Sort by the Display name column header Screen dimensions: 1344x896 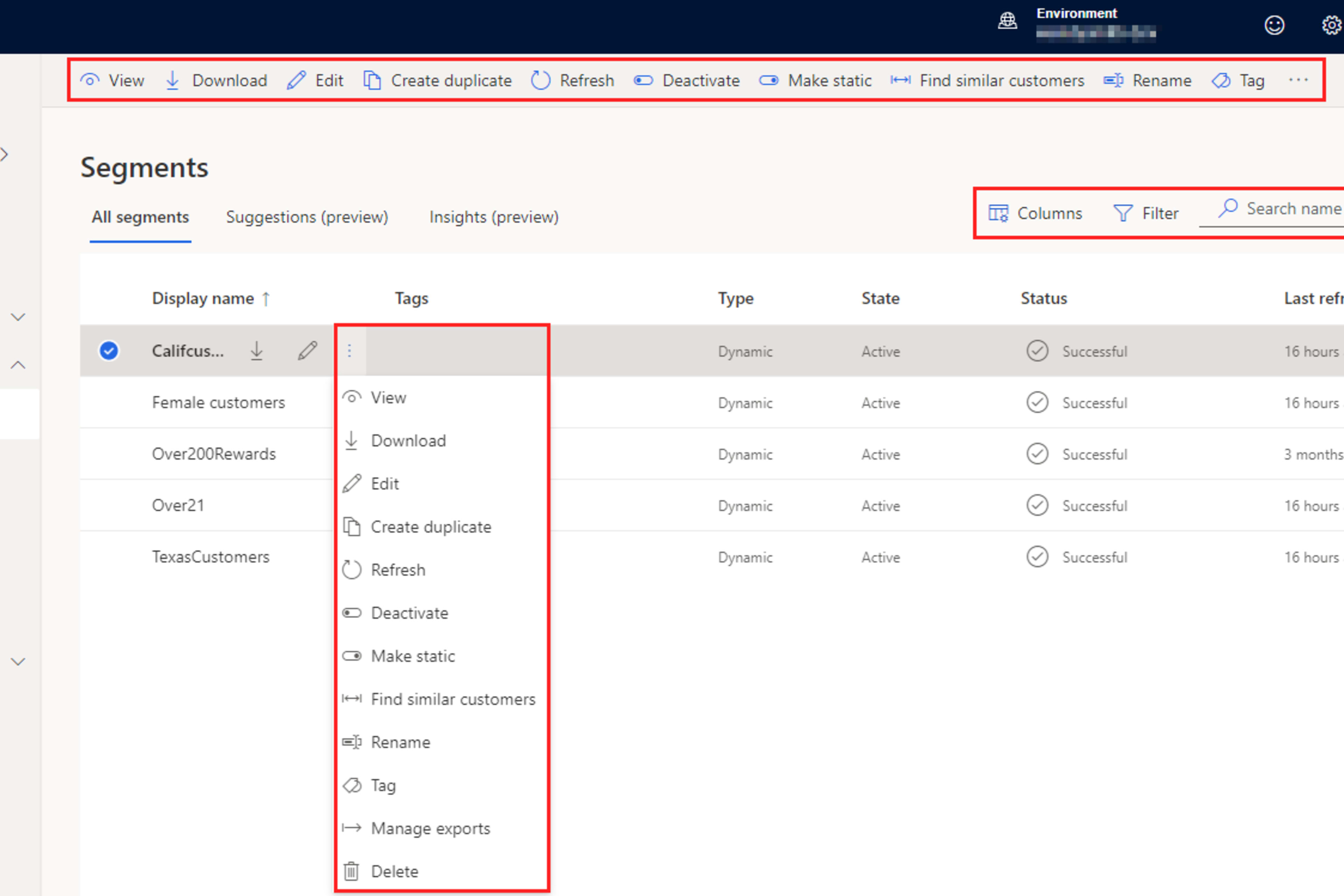210,298
